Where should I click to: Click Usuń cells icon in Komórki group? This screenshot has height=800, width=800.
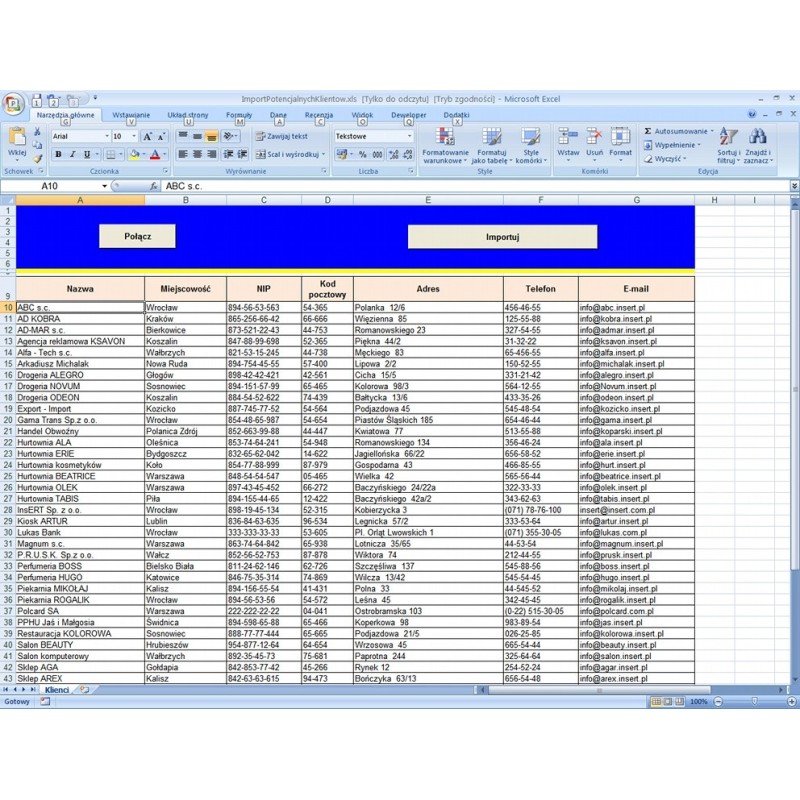[594, 141]
